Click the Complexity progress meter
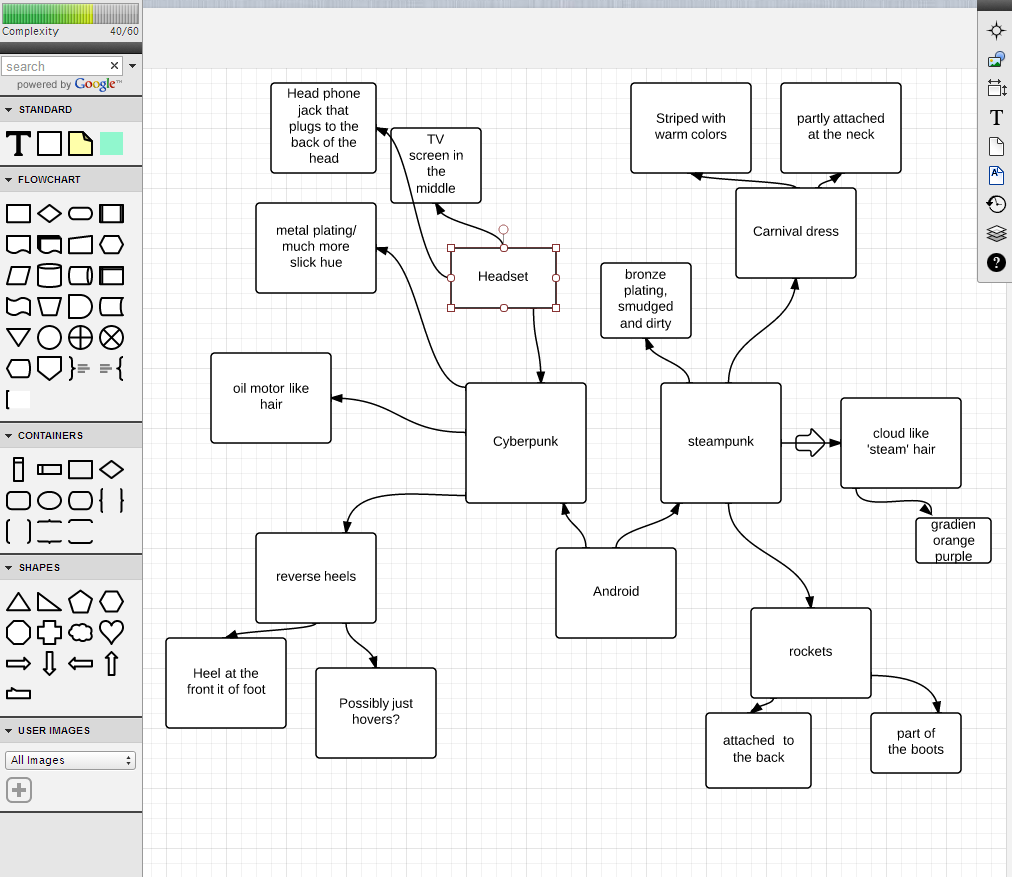1012x877 pixels. pyautogui.click(x=70, y=13)
